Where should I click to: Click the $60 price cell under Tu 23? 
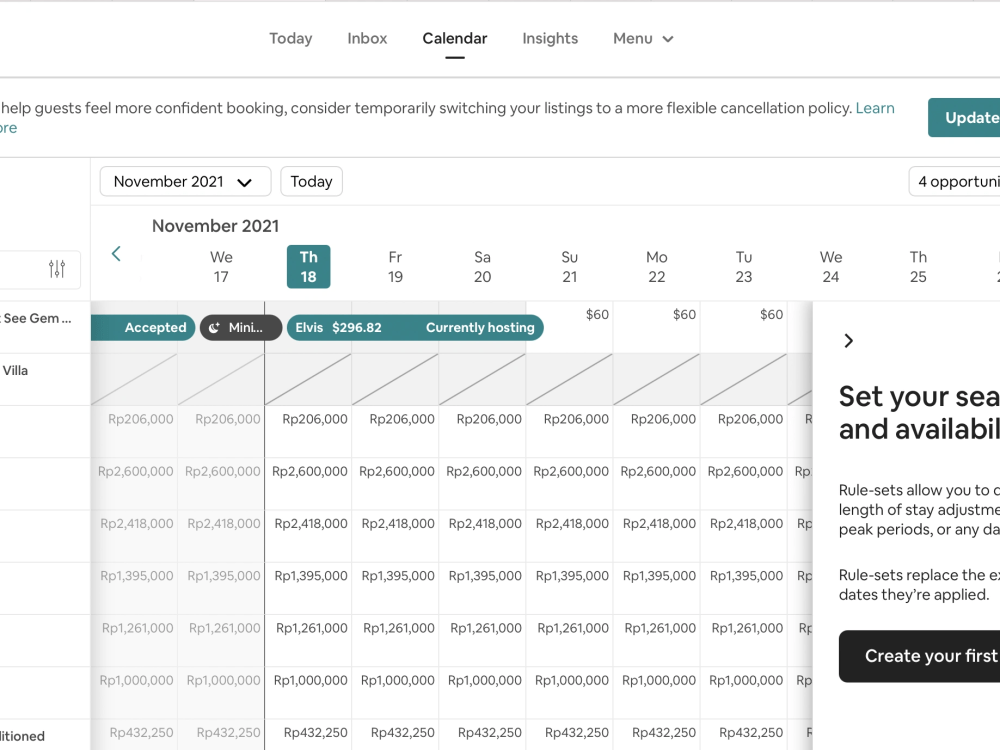tap(744, 327)
